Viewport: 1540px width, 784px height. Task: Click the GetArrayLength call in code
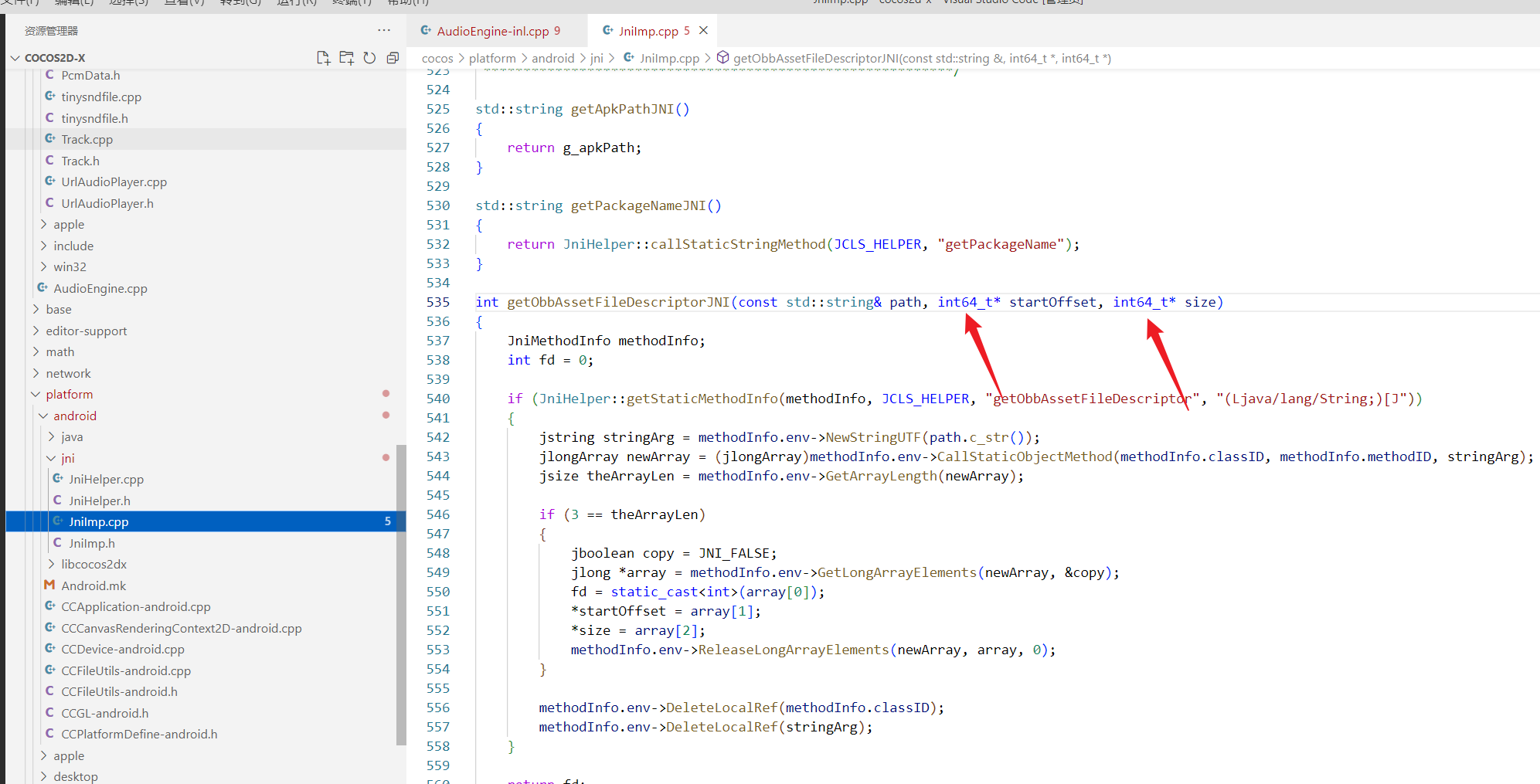[x=882, y=476]
